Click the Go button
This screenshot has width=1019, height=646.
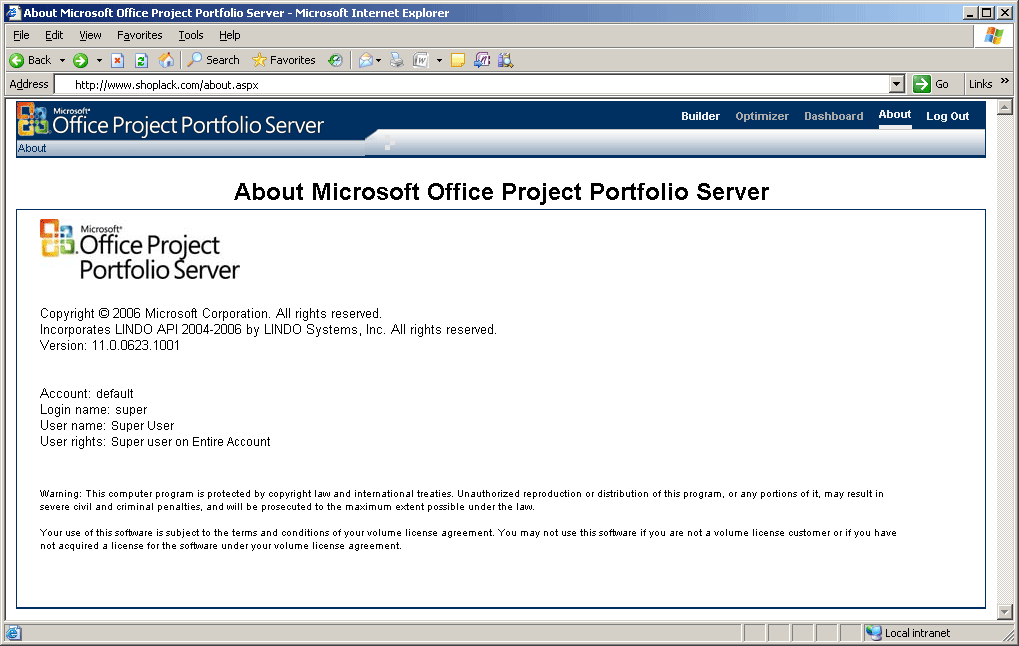click(931, 84)
